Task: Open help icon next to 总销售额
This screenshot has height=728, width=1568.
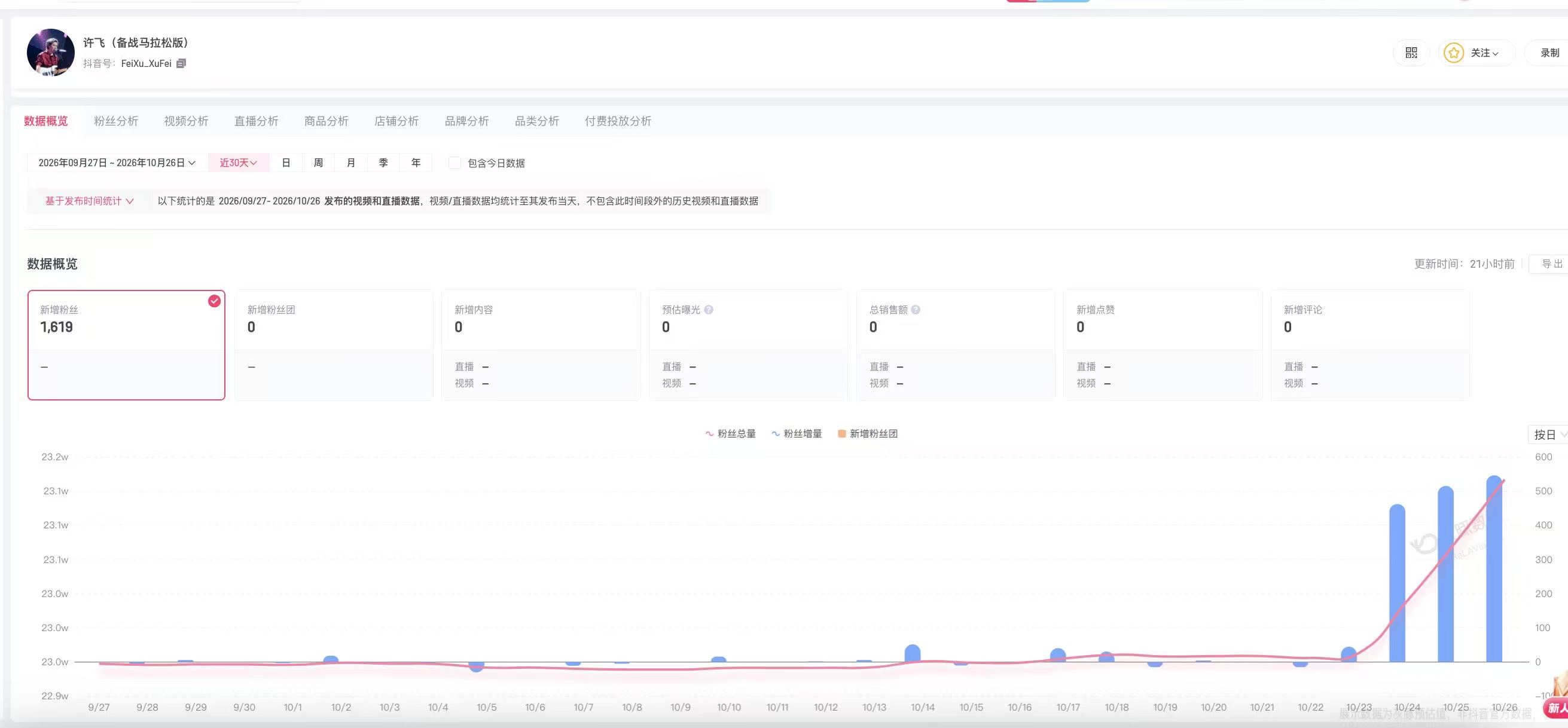Action: click(916, 310)
